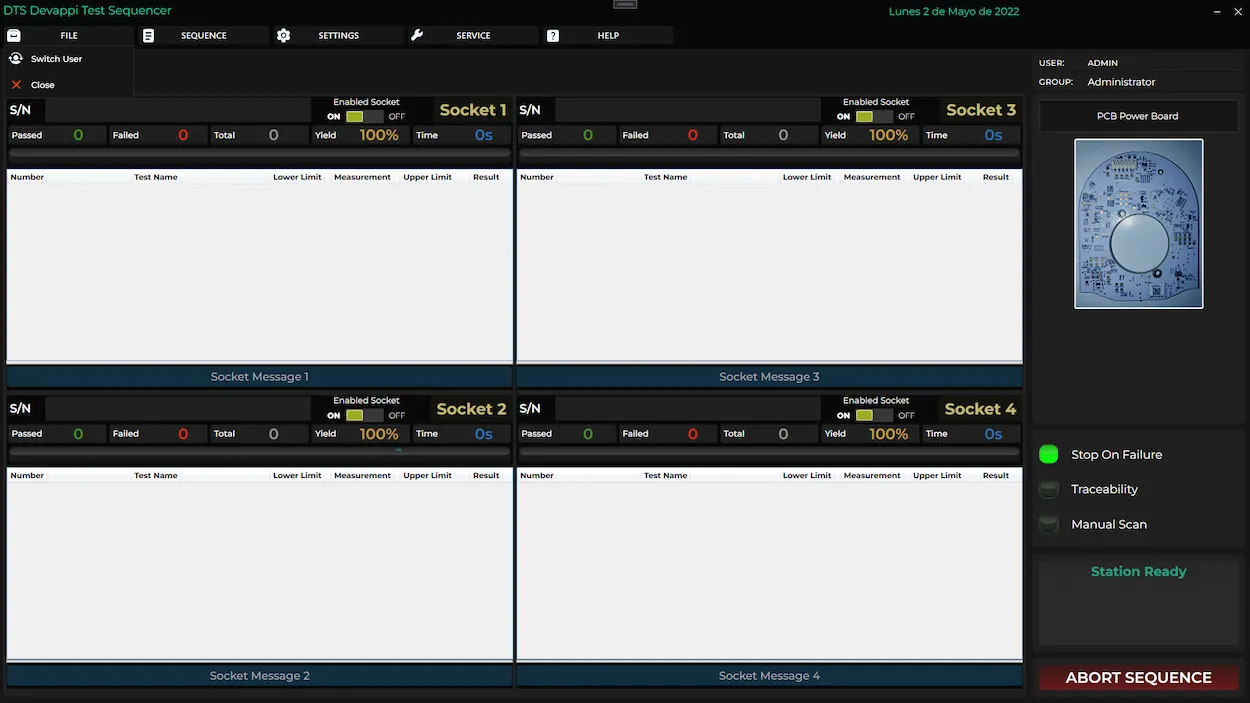Image resolution: width=1250 pixels, height=703 pixels.
Task: Click the PCB Power Board product button
Action: (1138, 116)
